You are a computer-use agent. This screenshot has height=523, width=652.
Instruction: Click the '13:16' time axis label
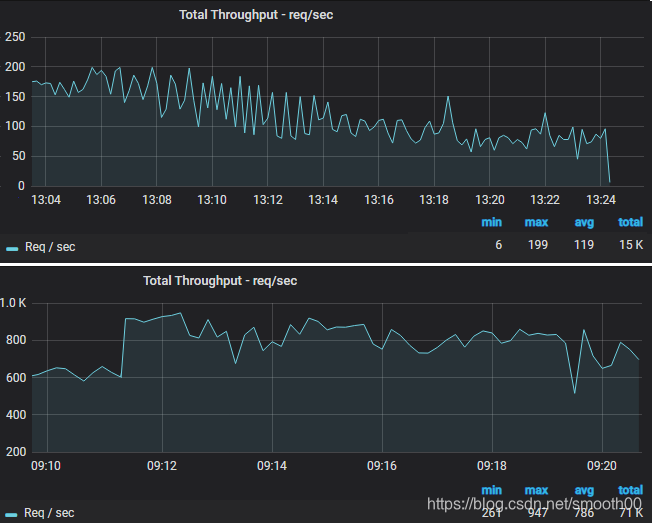pos(379,200)
